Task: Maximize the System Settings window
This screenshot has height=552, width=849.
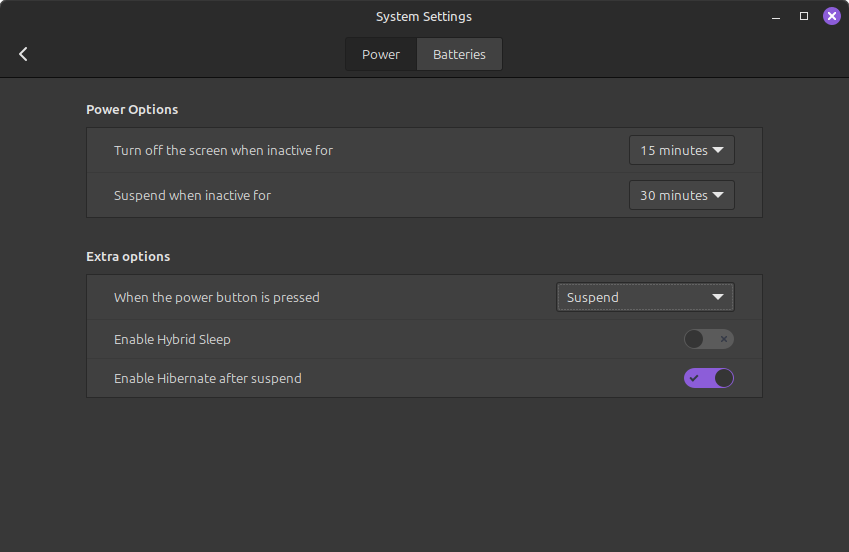Action: coord(804,17)
